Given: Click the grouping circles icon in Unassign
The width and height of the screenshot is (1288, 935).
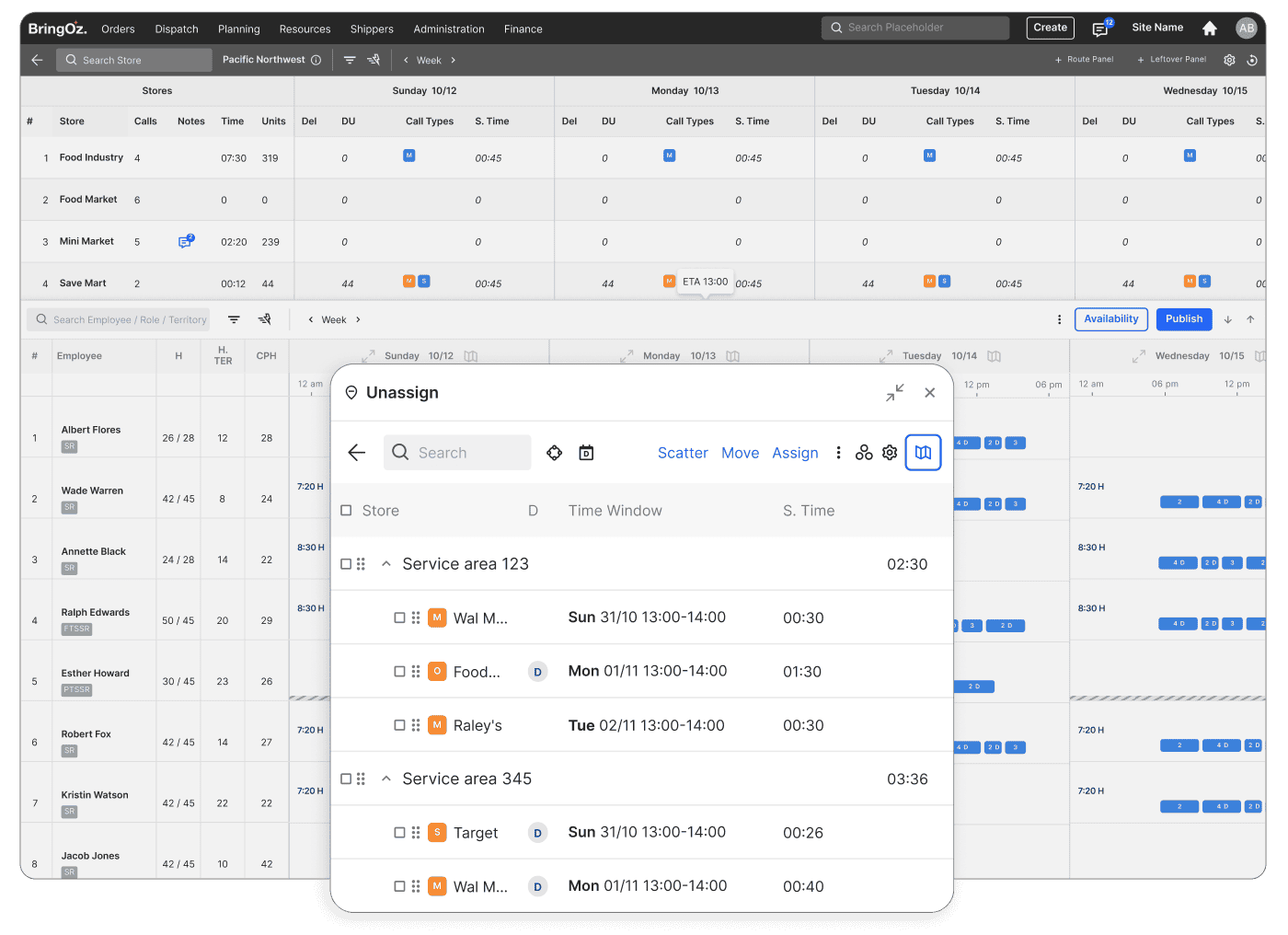Looking at the screenshot, I should click(x=864, y=453).
